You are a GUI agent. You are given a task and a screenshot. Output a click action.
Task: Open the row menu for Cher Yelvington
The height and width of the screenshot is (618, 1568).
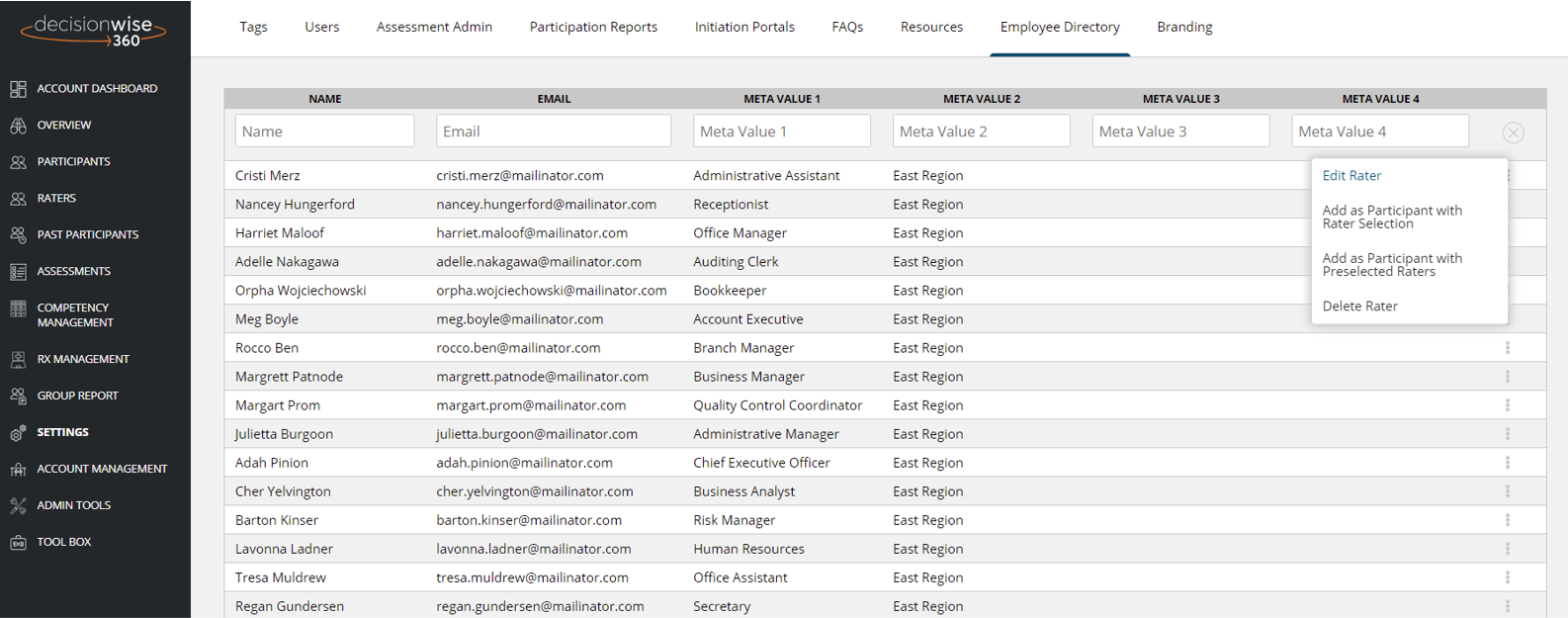[x=1508, y=491]
